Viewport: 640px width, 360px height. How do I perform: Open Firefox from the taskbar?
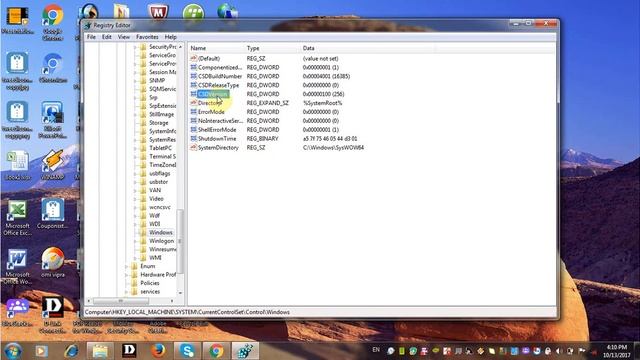(x=158, y=351)
